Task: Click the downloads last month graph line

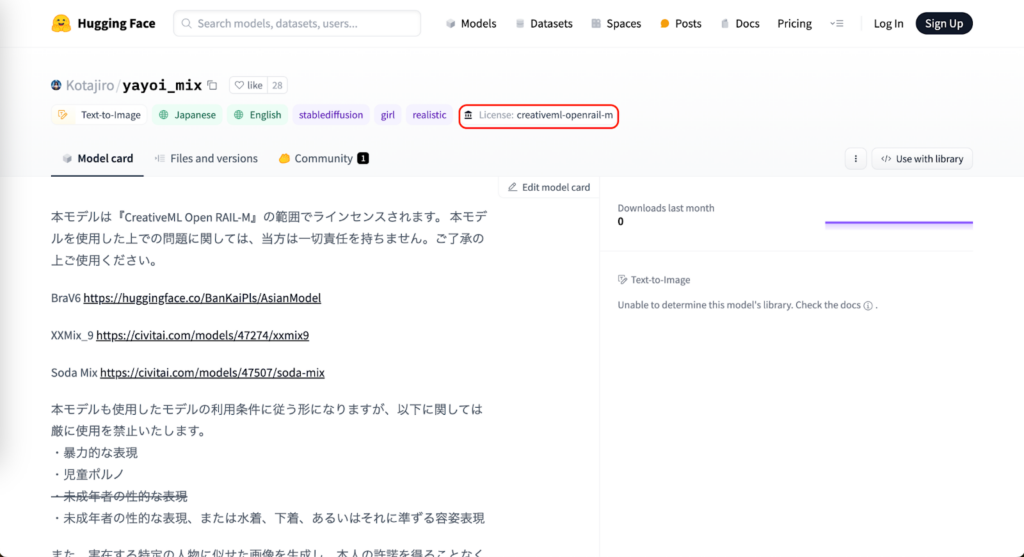Action: pos(898,222)
